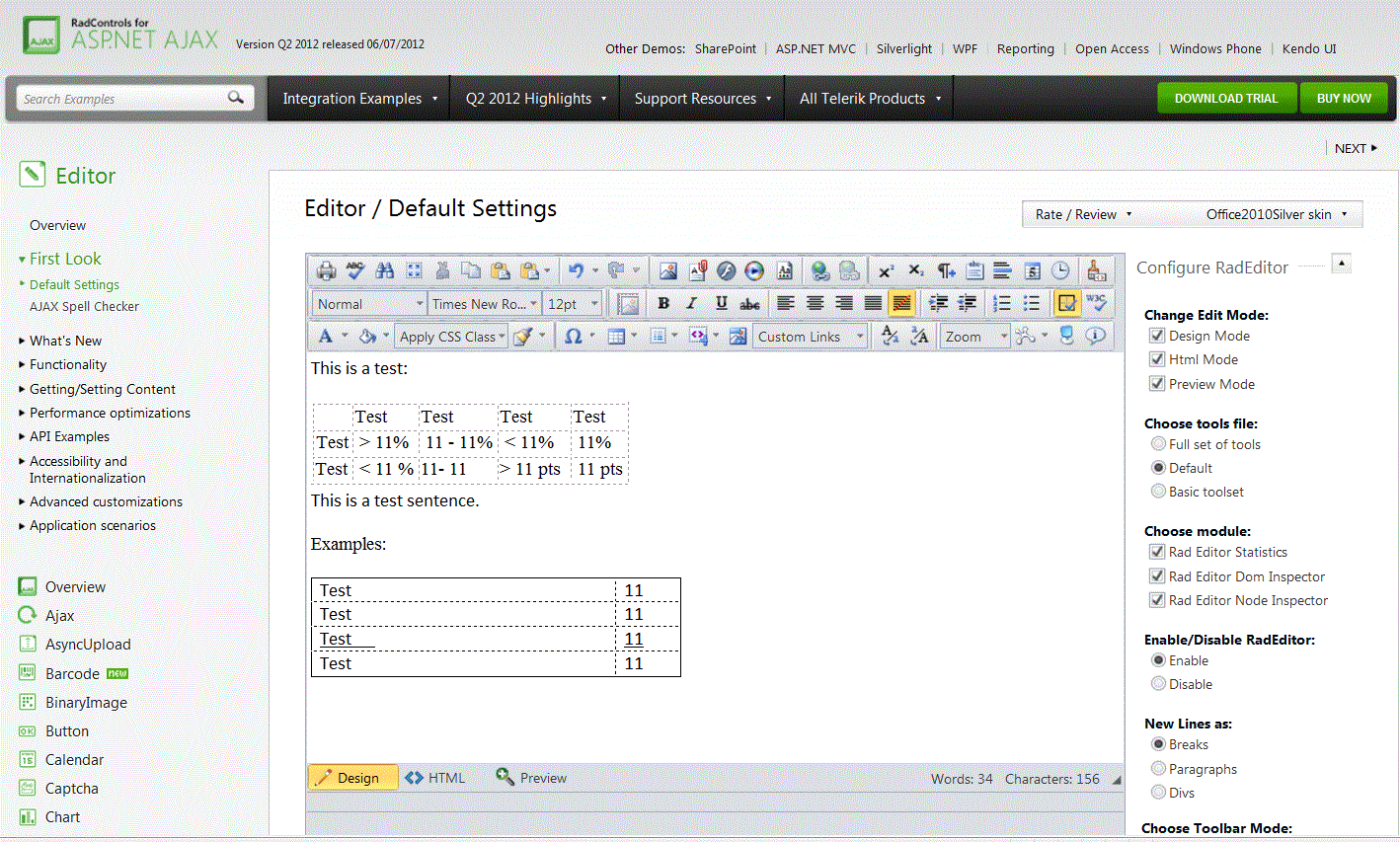Viewport: 1400px width, 842px height.
Task: Open the AJAX Spell Checker example link
Action: (x=84, y=306)
